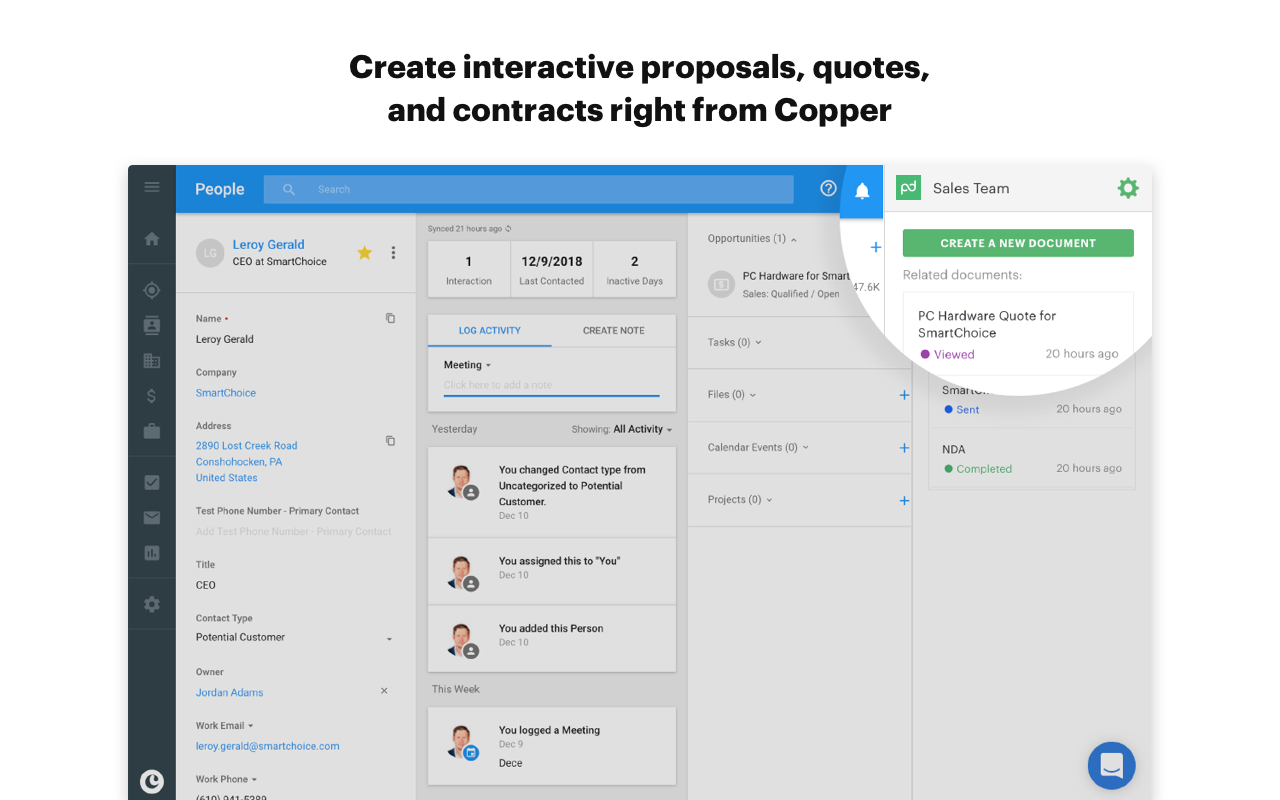This screenshot has height=800, width=1280.
Task: Open PandaDoc settings gear icon
Action: (x=1128, y=188)
